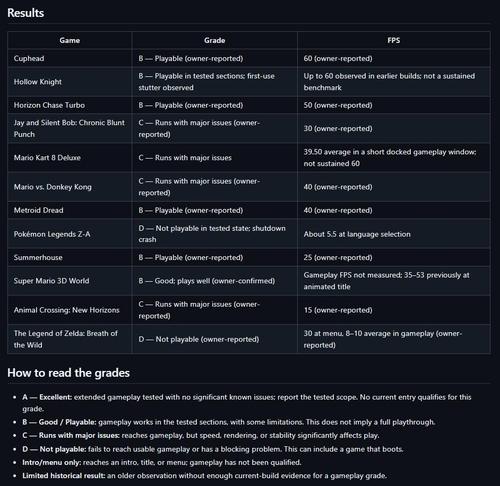The image size is (500, 486).
Task: Click the Intro/menu only bullet text
Action: [162, 462]
